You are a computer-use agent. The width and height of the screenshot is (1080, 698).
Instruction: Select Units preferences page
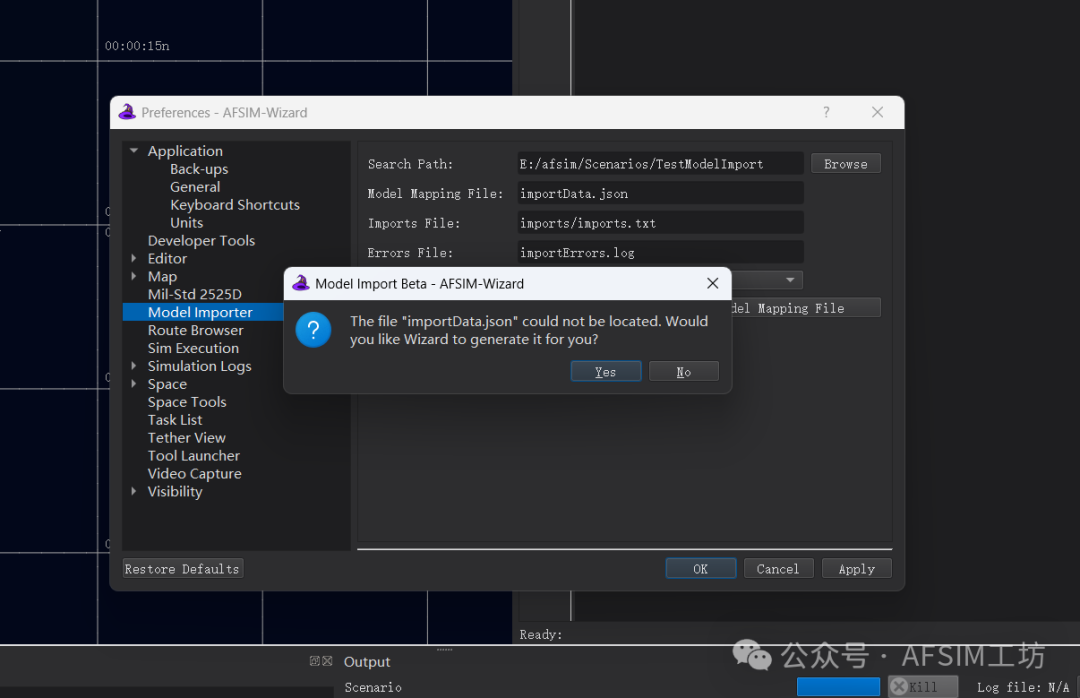[x=187, y=223]
